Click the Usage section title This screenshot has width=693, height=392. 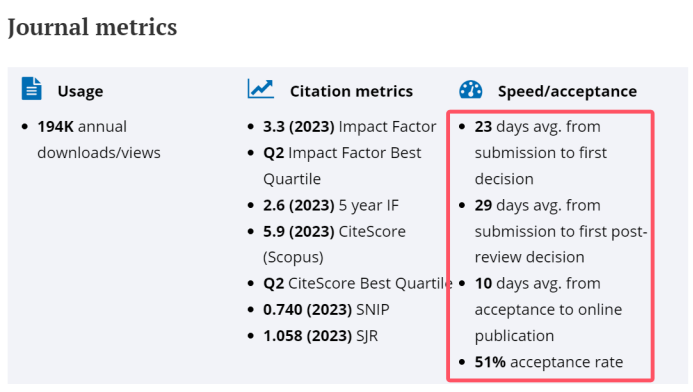coord(80,91)
